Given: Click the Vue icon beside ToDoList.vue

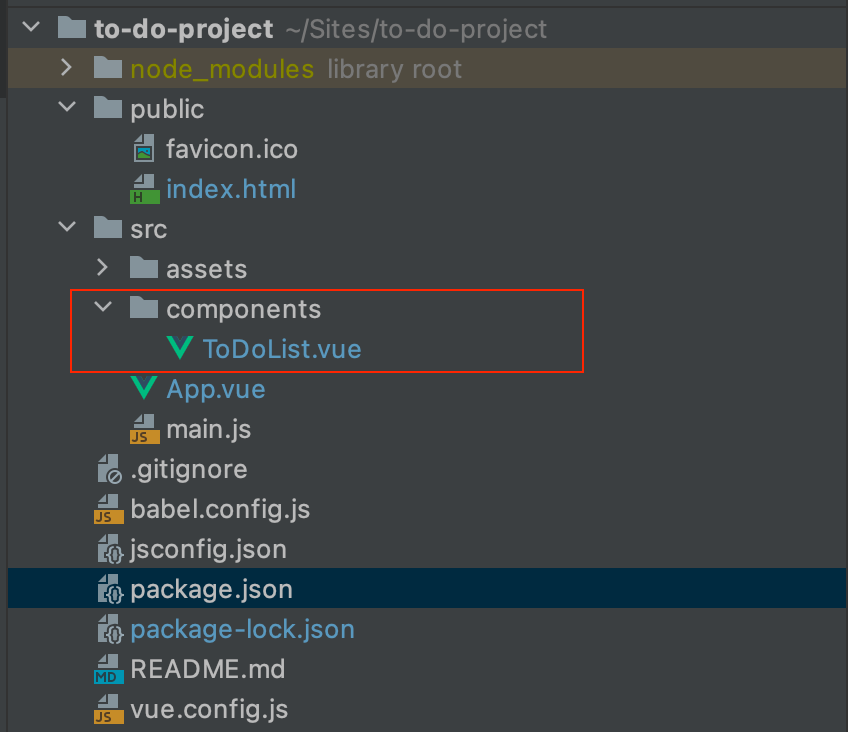Looking at the screenshot, I should pyautogui.click(x=180, y=348).
